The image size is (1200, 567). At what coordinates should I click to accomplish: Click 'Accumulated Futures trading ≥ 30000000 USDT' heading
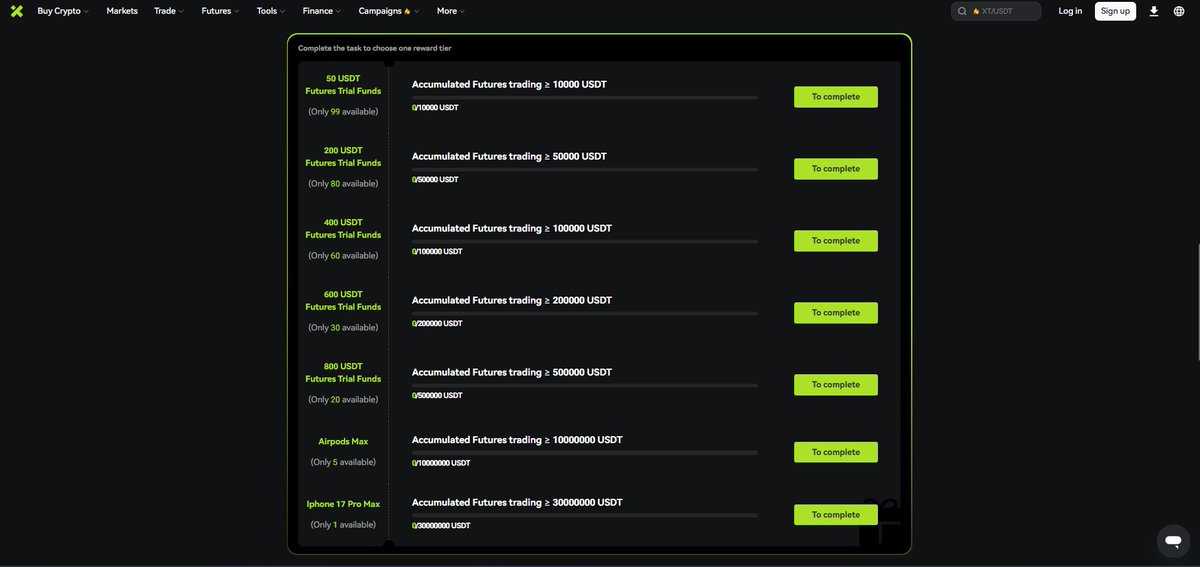click(517, 503)
